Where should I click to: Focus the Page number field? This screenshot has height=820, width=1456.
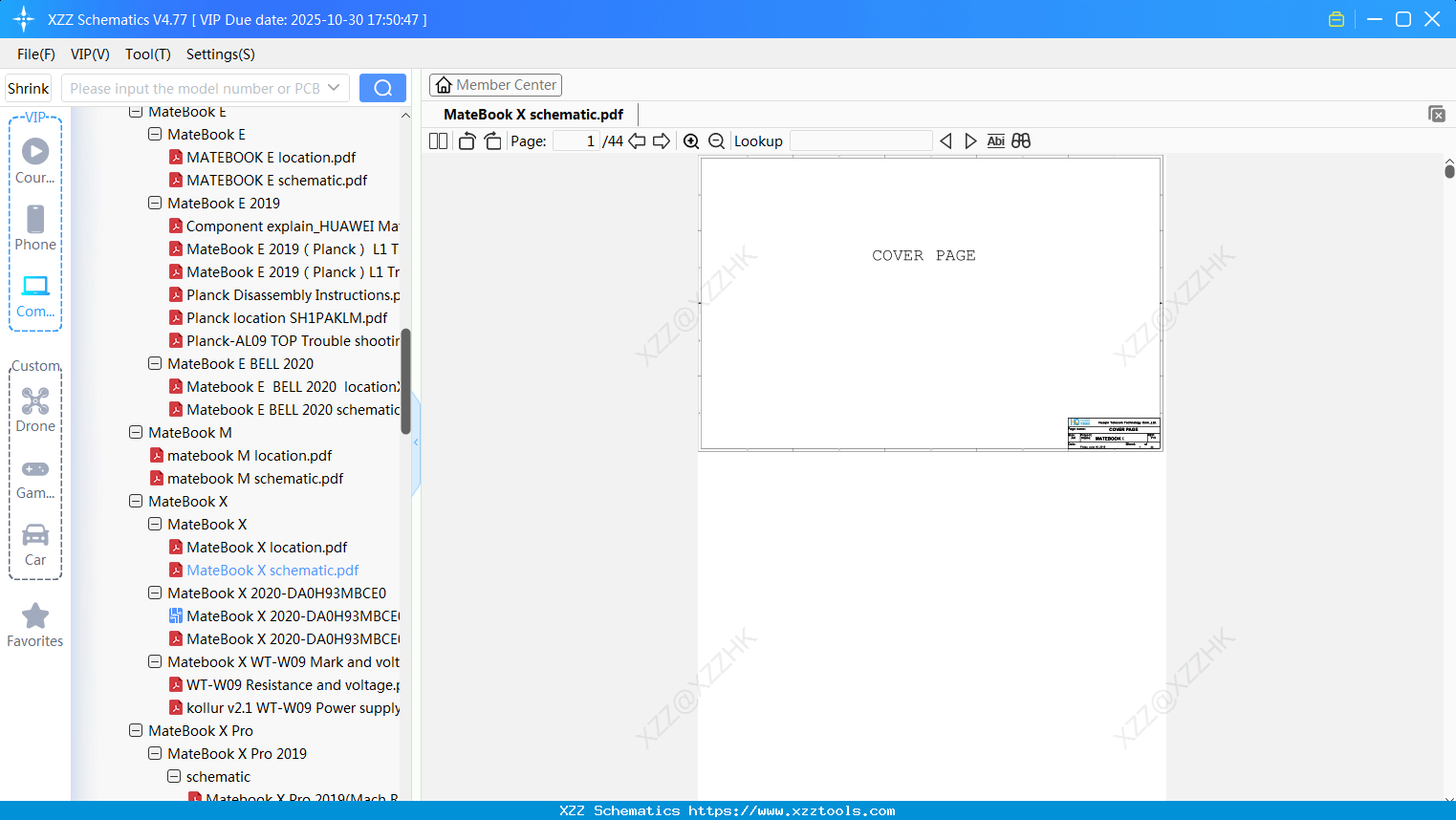[x=576, y=141]
